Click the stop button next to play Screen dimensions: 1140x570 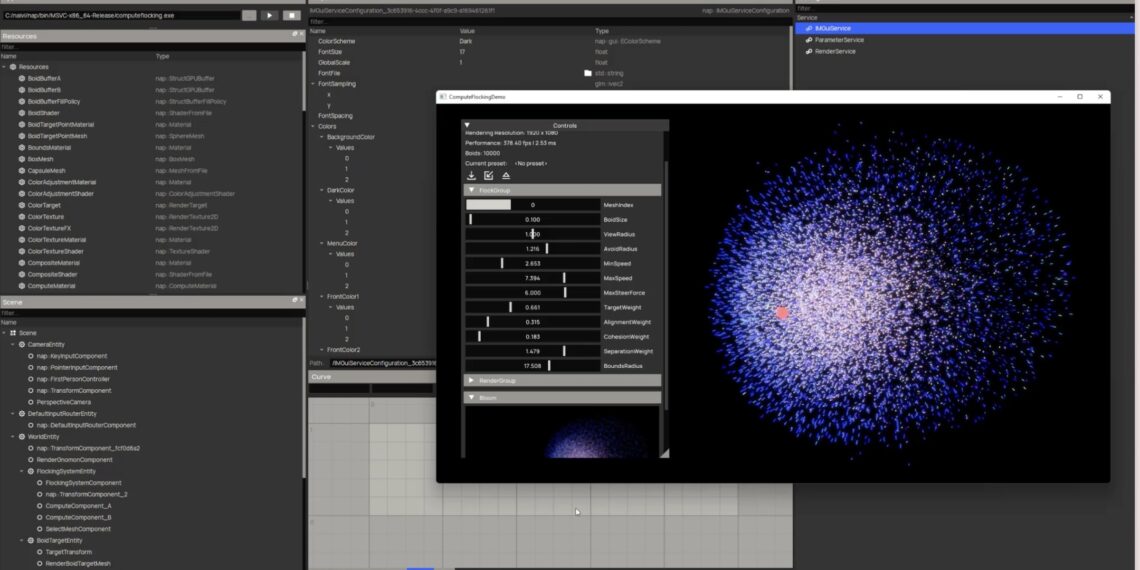point(291,15)
